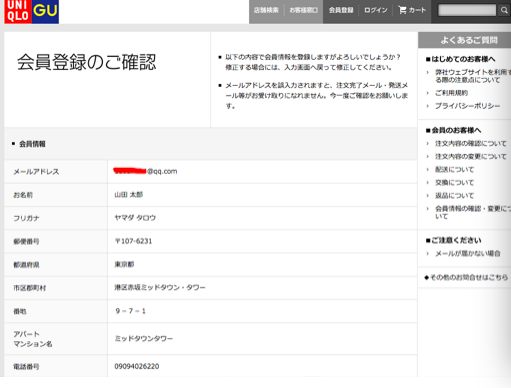Open the website usage notes link
The height and width of the screenshot is (388, 511).
(x=472, y=76)
